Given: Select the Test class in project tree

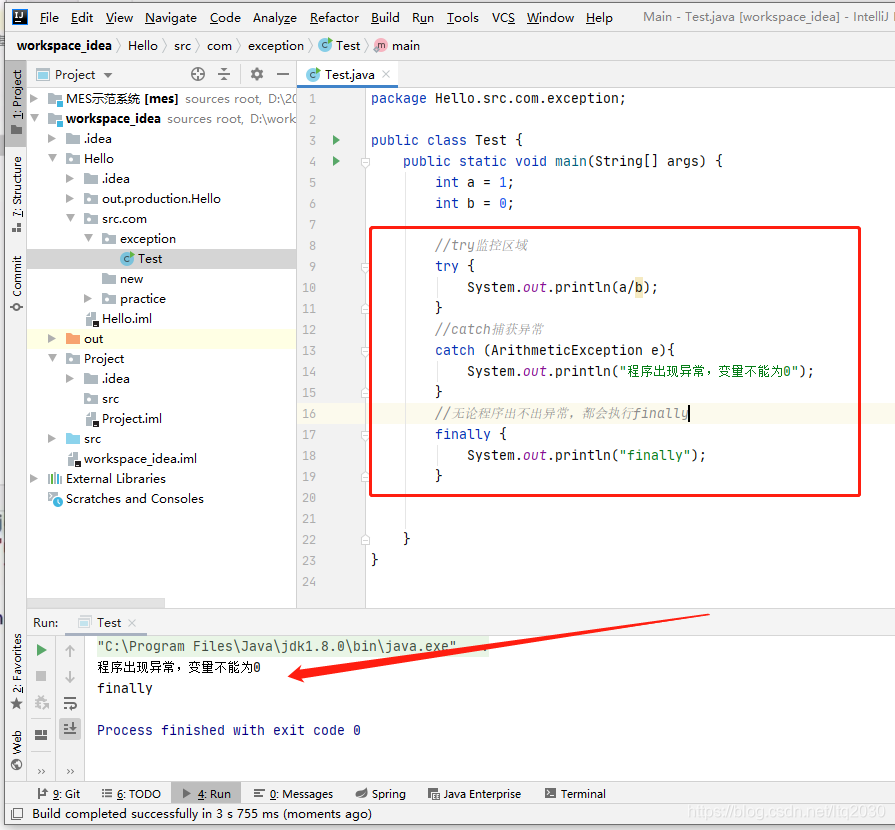Looking at the screenshot, I should pos(150,259).
